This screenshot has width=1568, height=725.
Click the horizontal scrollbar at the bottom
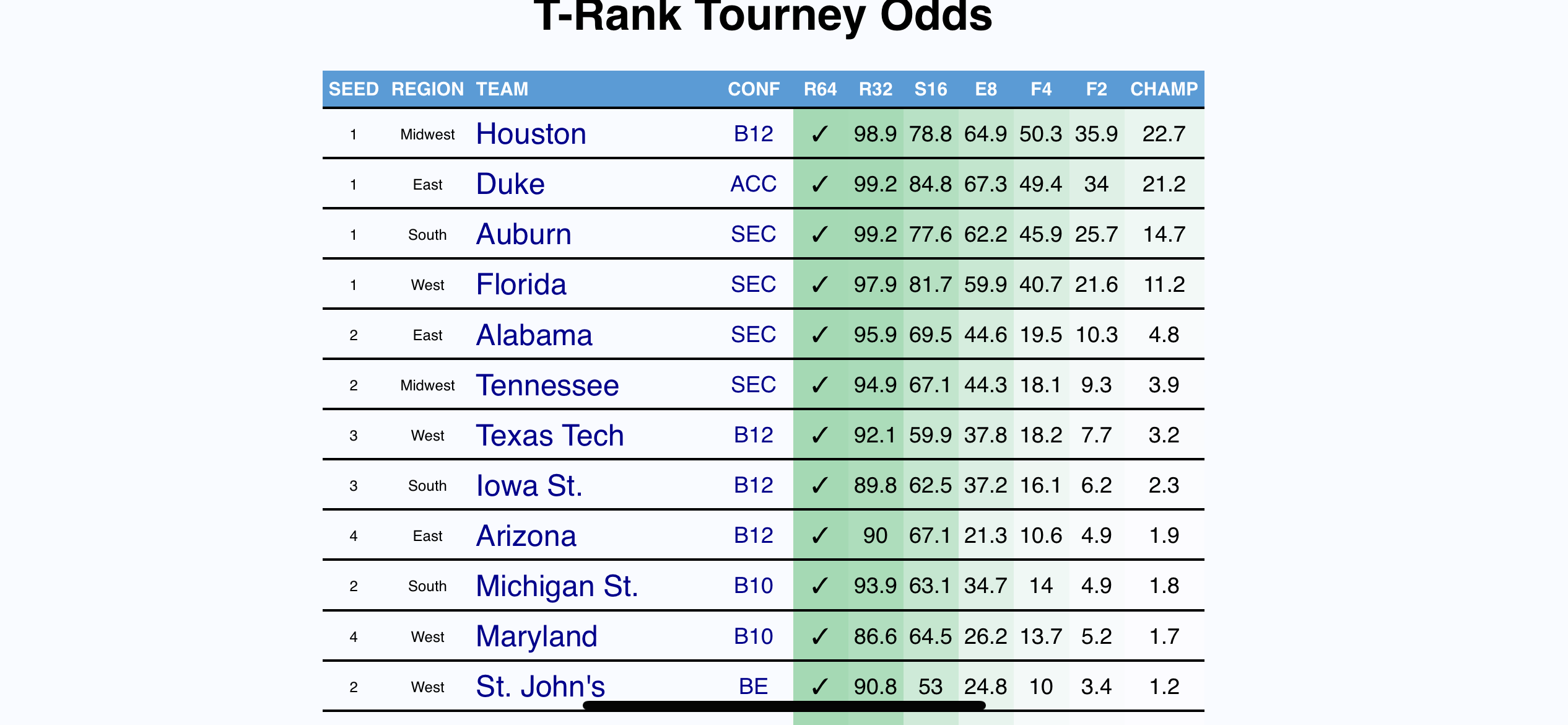(x=783, y=705)
